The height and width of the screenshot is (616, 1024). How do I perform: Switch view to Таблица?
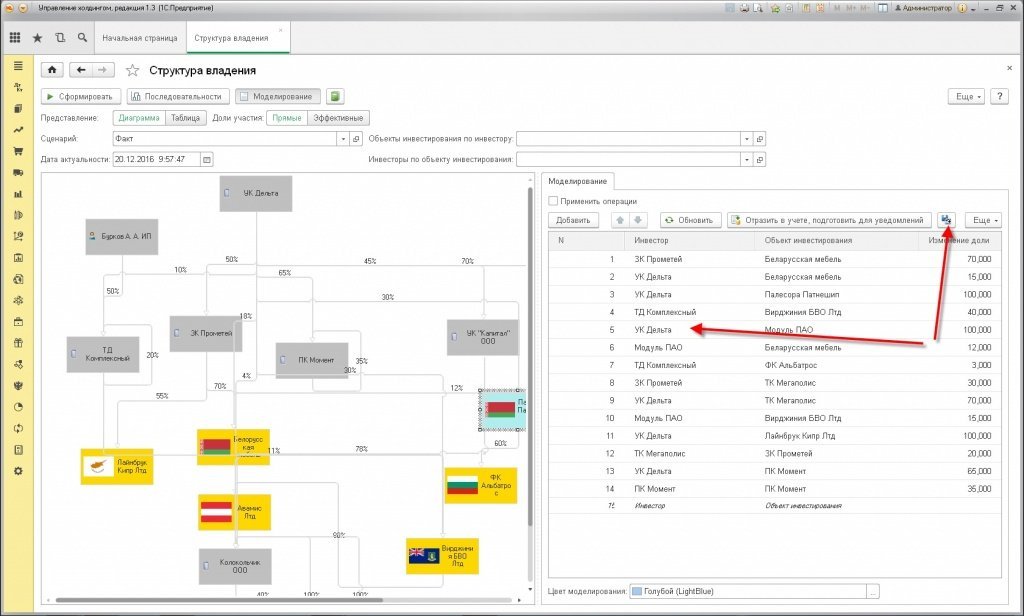[185, 118]
